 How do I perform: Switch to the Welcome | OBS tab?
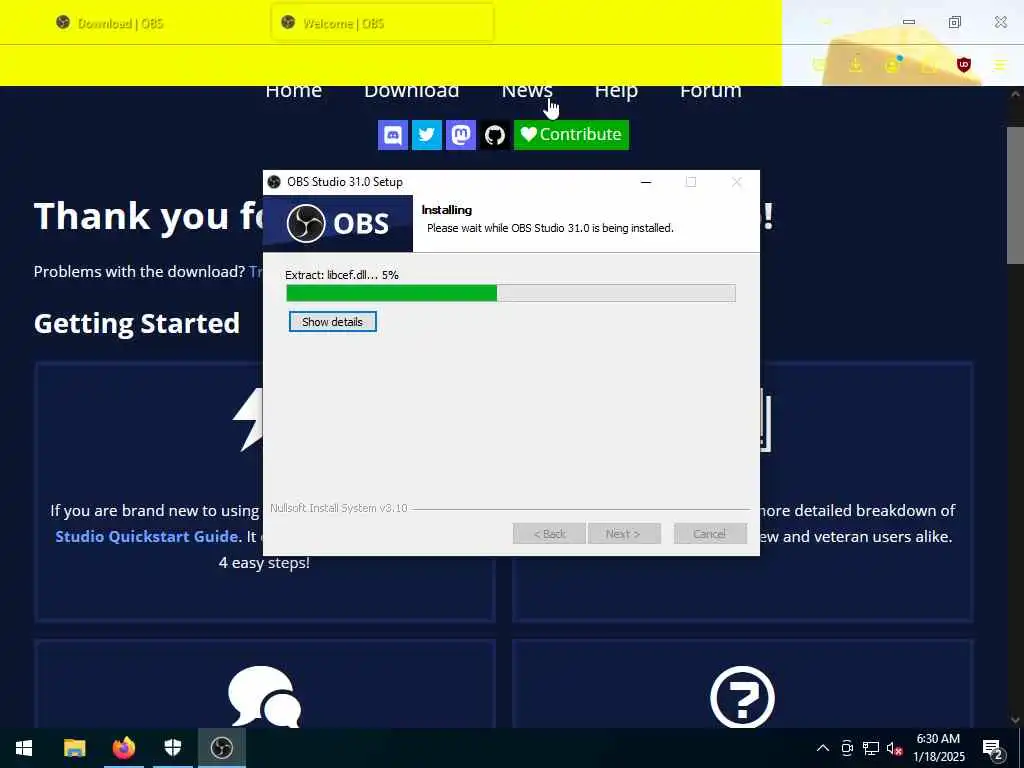pyautogui.click(x=382, y=23)
